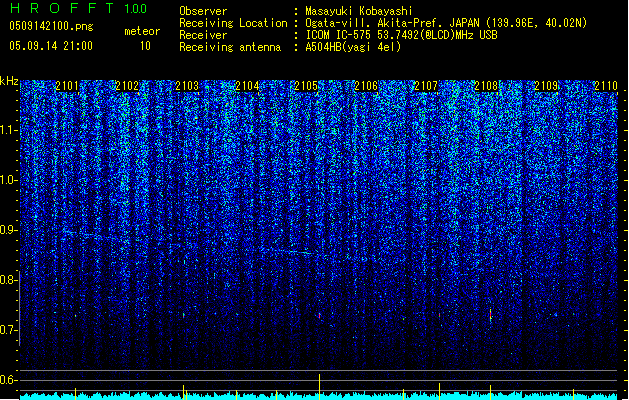Click the meteor label
629x400 pixels.
tap(142, 31)
